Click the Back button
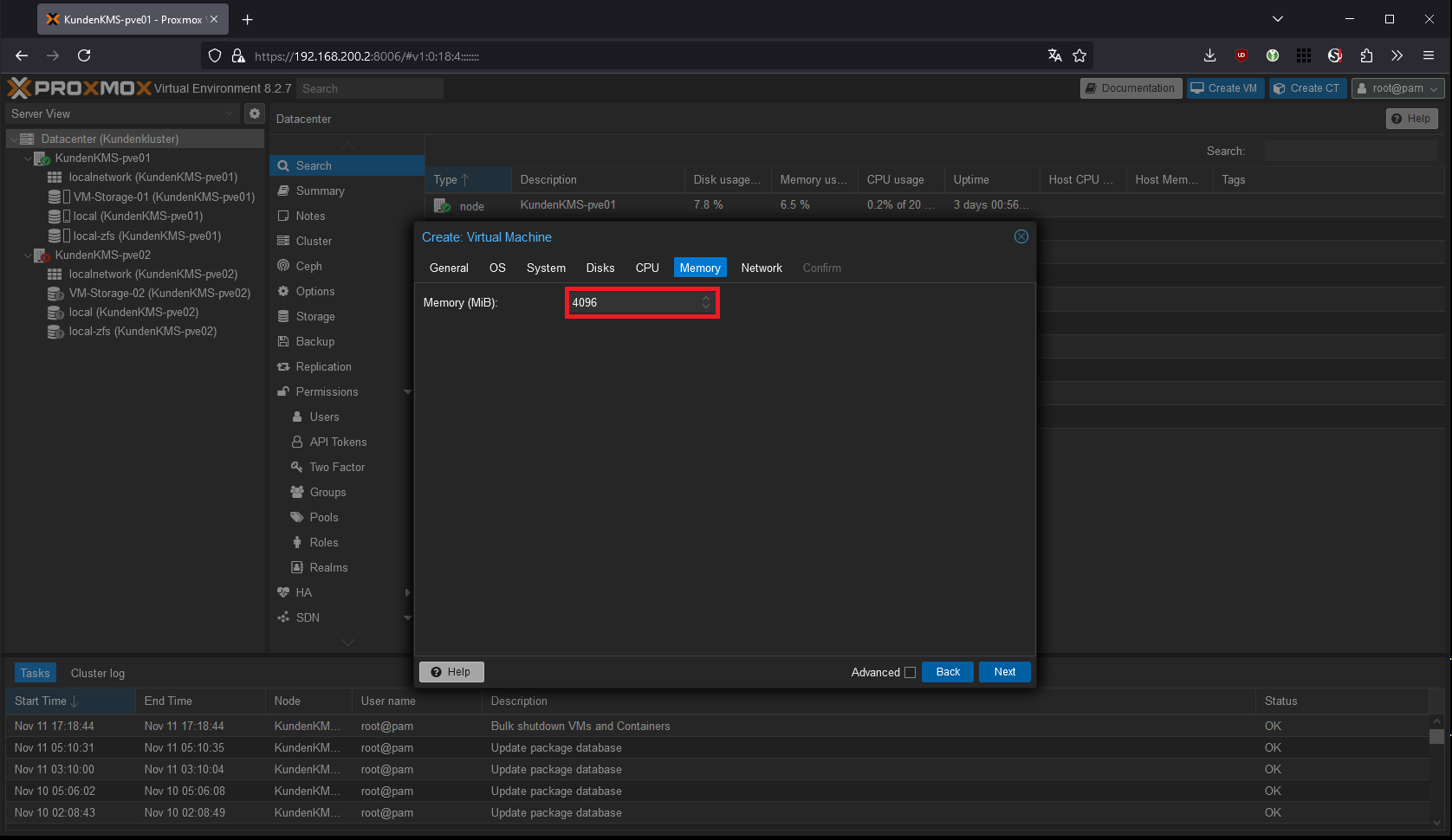Viewport: 1452px width, 840px height. coord(948,672)
